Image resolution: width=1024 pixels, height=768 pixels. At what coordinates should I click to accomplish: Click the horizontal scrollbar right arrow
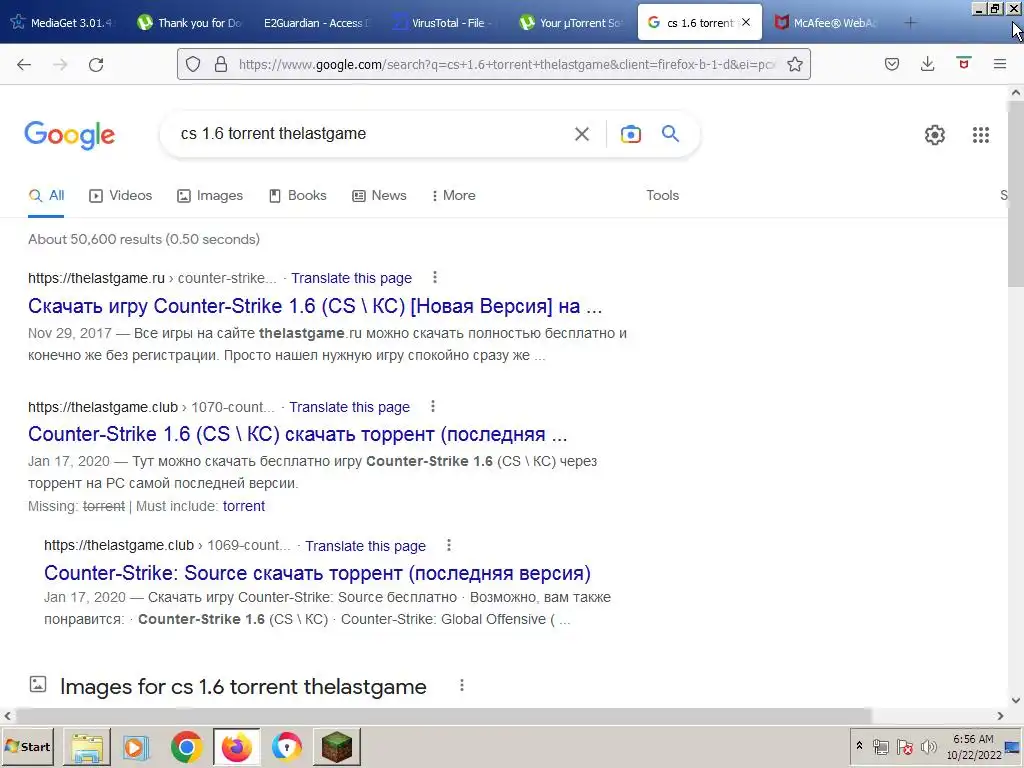click(1000, 716)
